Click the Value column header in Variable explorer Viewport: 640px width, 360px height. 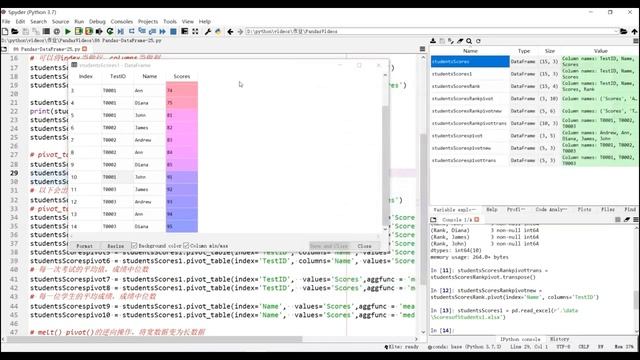(600, 51)
